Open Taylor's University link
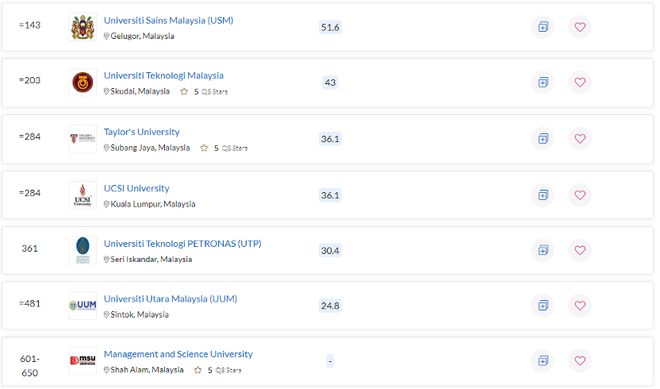 click(141, 132)
